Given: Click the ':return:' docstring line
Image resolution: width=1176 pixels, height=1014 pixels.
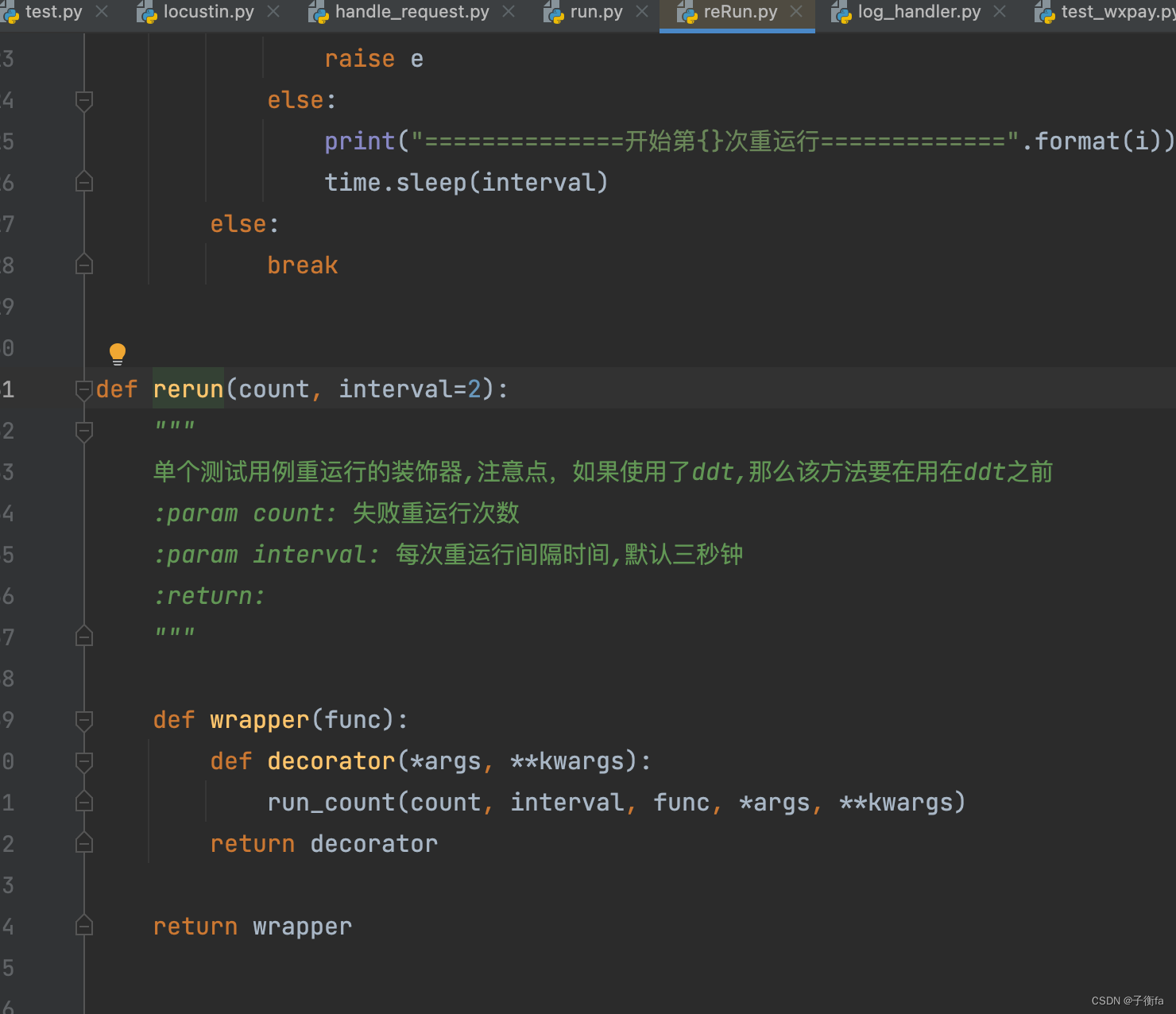Looking at the screenshot, I should pos(209,596).
